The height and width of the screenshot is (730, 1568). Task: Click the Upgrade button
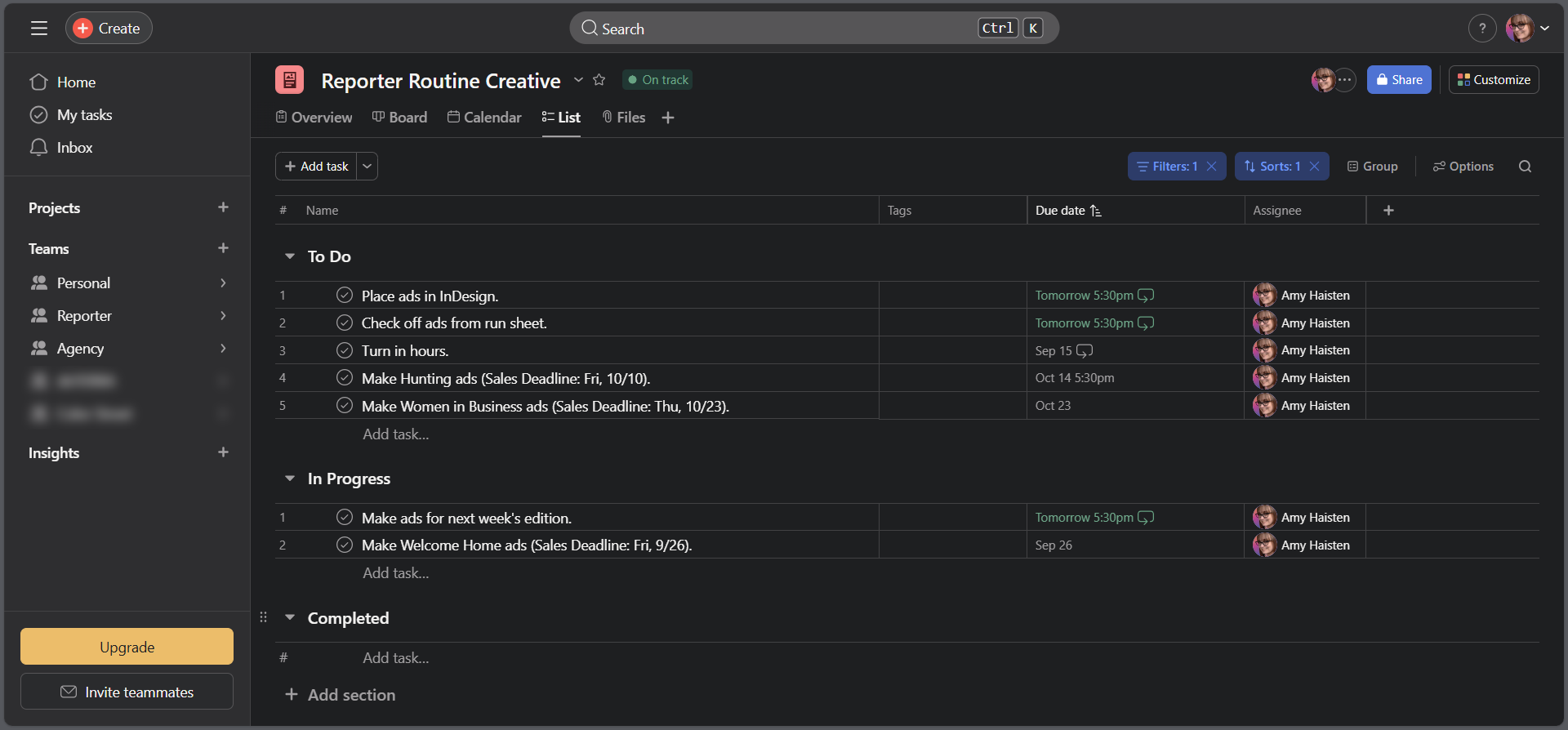(127, 647)
